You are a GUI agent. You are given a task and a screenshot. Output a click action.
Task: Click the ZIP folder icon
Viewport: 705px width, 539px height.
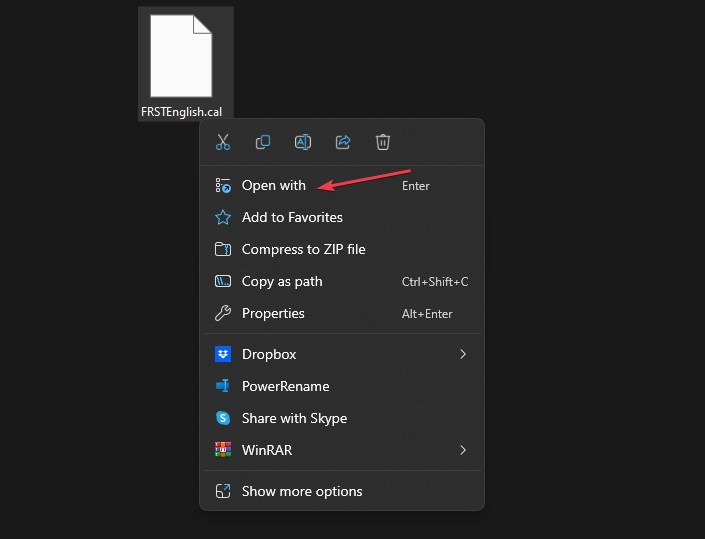[x=223, y=249]
